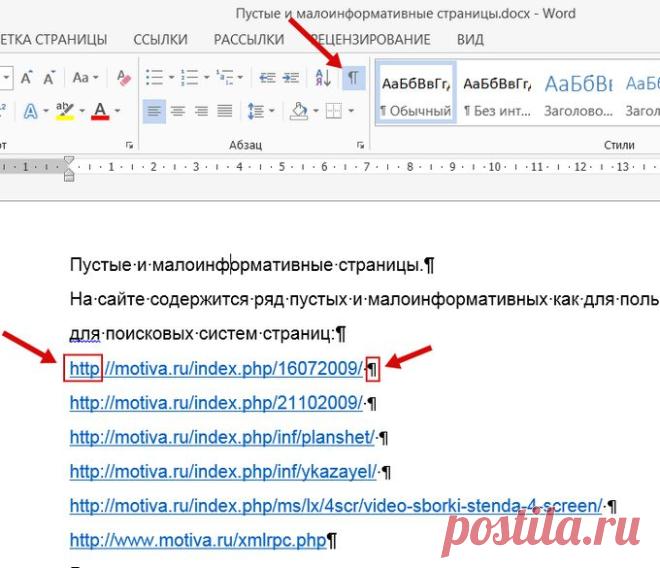Open the ССЫЛКИ ribbon tab
This screenshot has width=660, height=568.
pyautogui.click(x=160, y=40)
